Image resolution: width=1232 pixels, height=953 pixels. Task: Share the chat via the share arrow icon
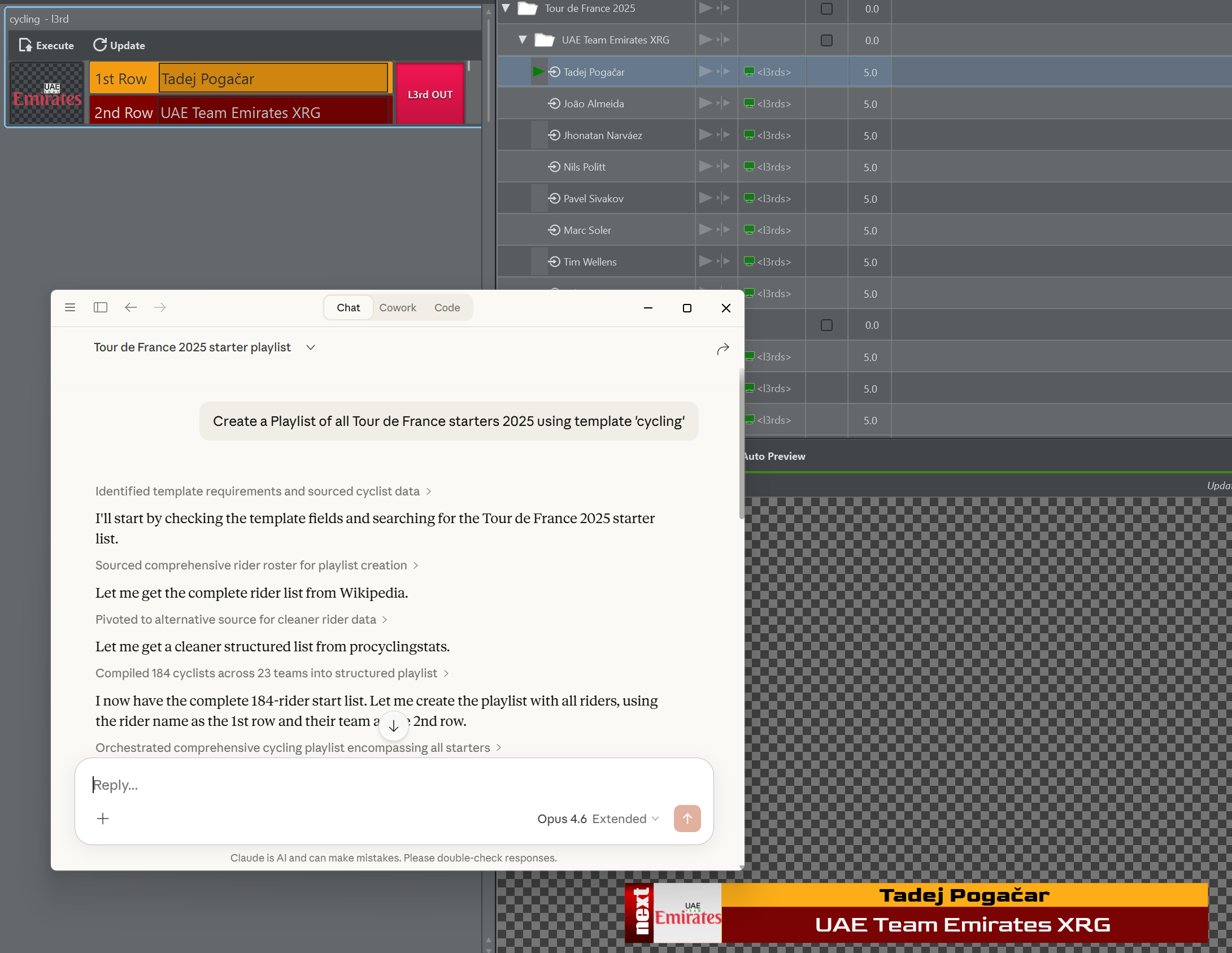click(723, 349)
